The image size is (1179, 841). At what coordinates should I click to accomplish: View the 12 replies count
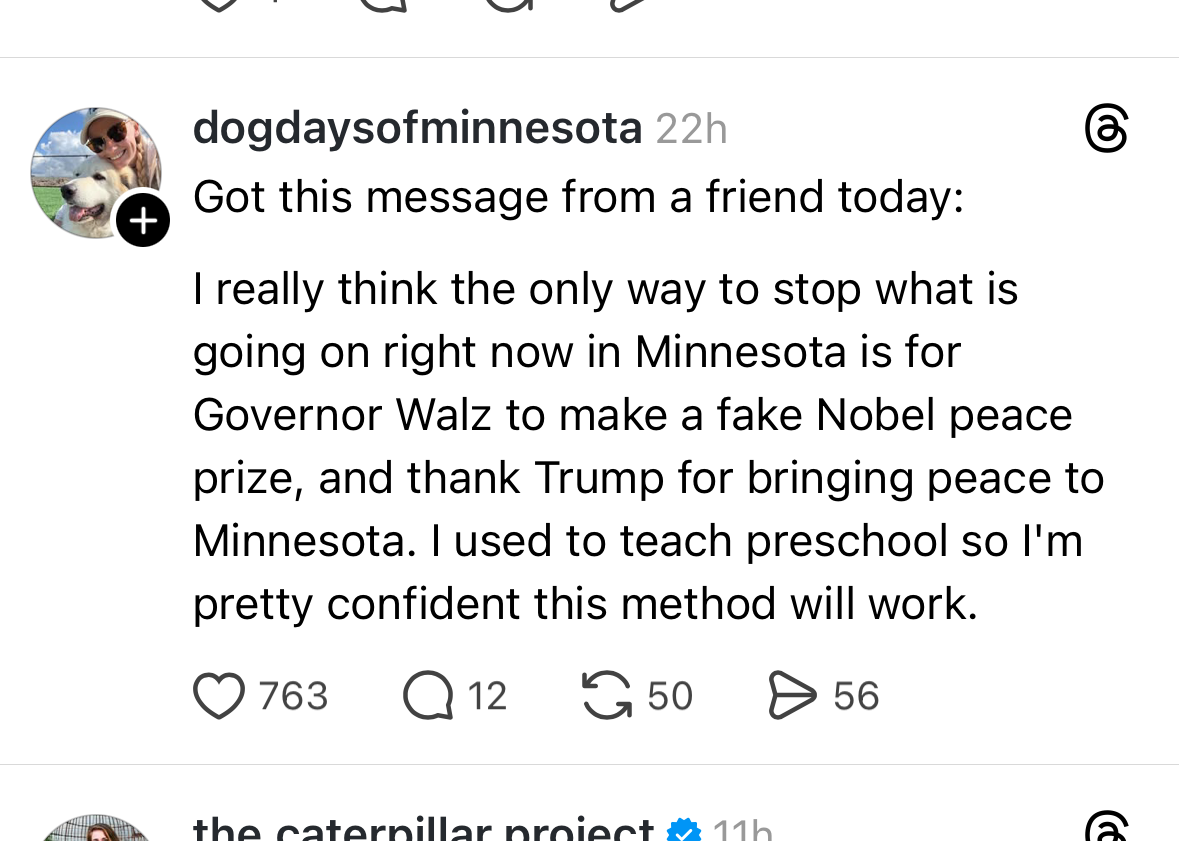tap(487, 696)
